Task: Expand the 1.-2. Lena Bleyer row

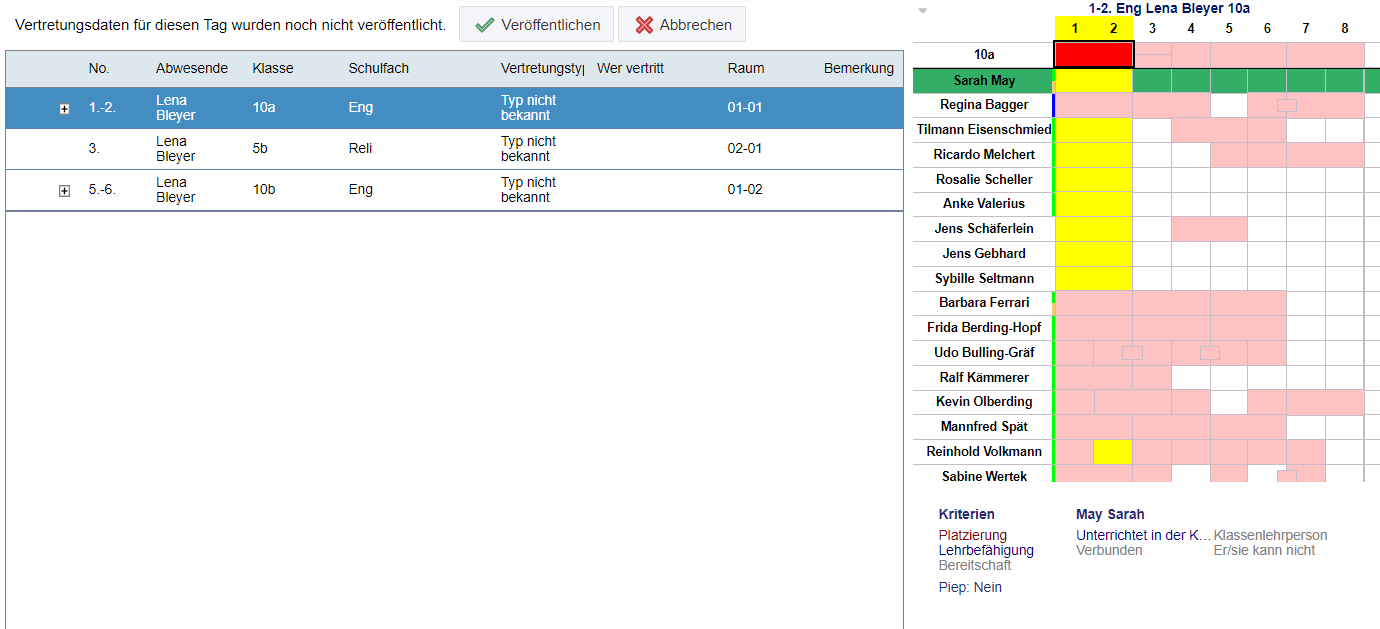Action: 65,109
